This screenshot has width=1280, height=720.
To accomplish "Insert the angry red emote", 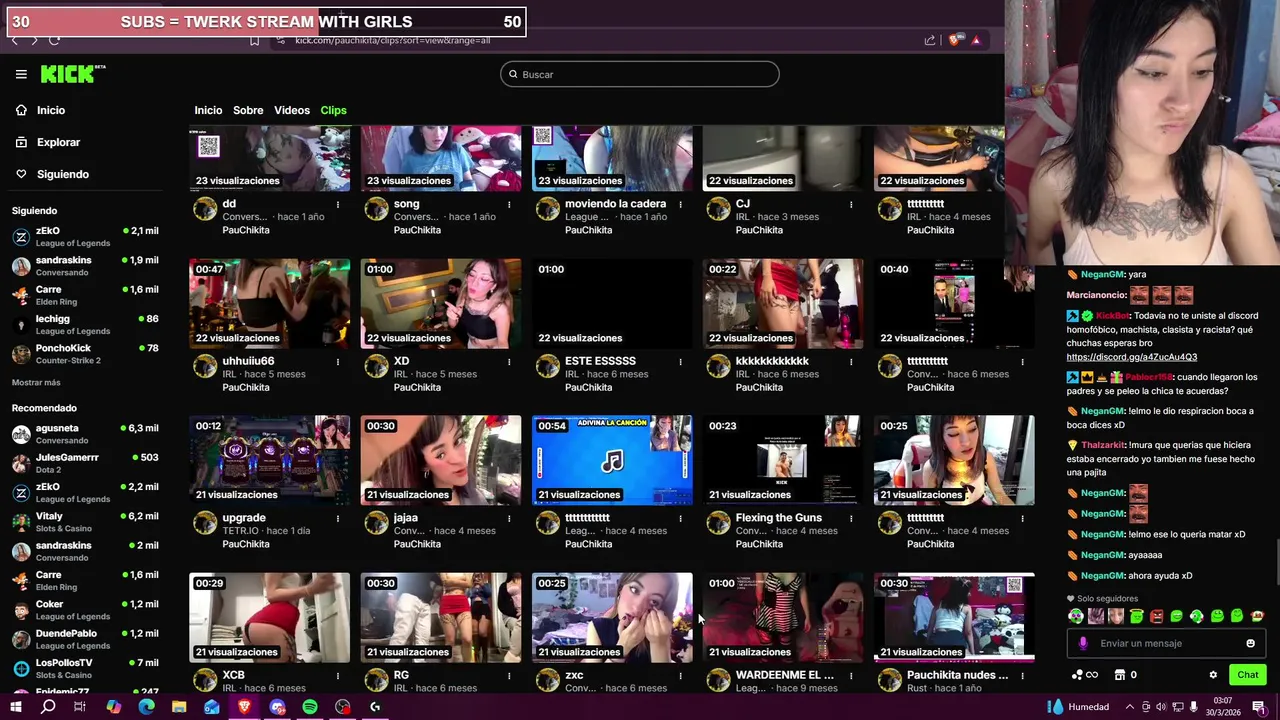I will (1156, 616).
